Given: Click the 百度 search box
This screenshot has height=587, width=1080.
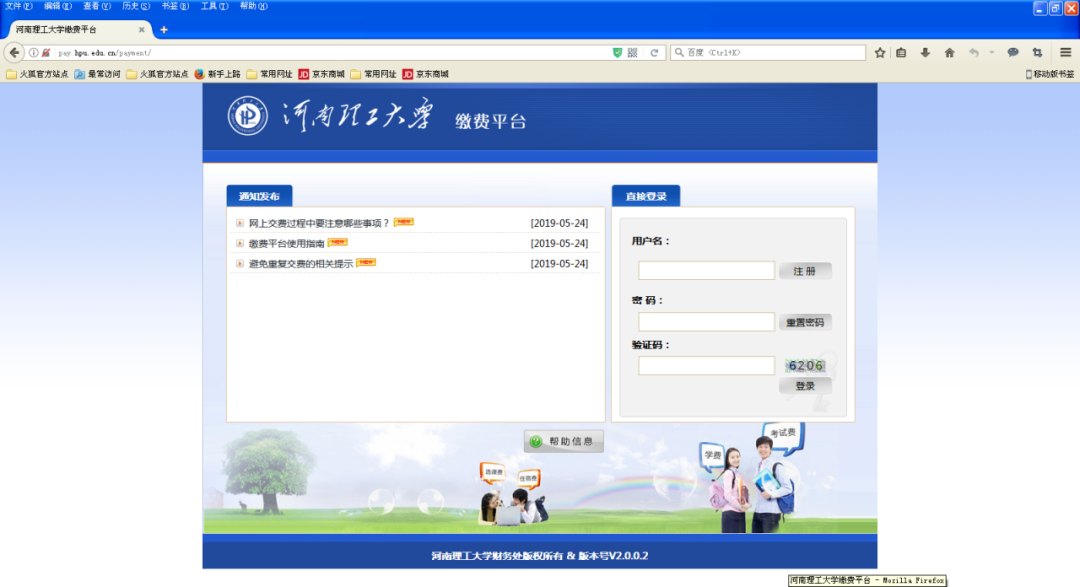Looking at the screenshot, I should tap(768, 52).
